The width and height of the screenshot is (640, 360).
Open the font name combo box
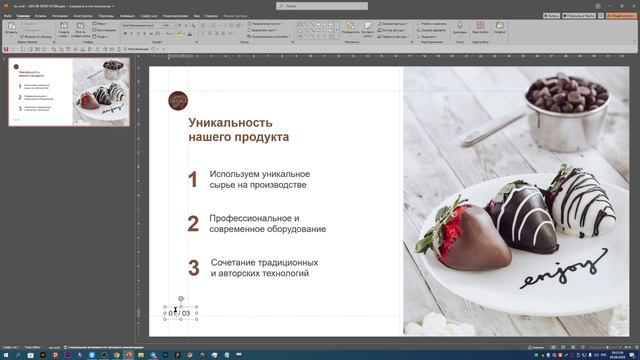[143, 25]
